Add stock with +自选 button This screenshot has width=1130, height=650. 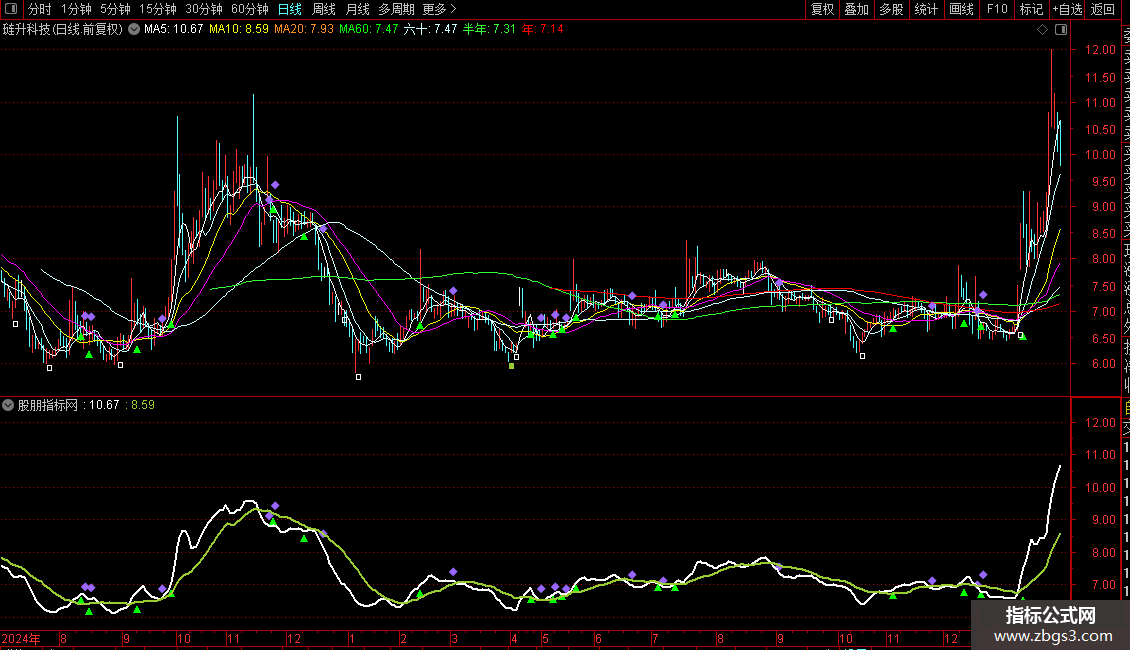(x=1067, y=9)
